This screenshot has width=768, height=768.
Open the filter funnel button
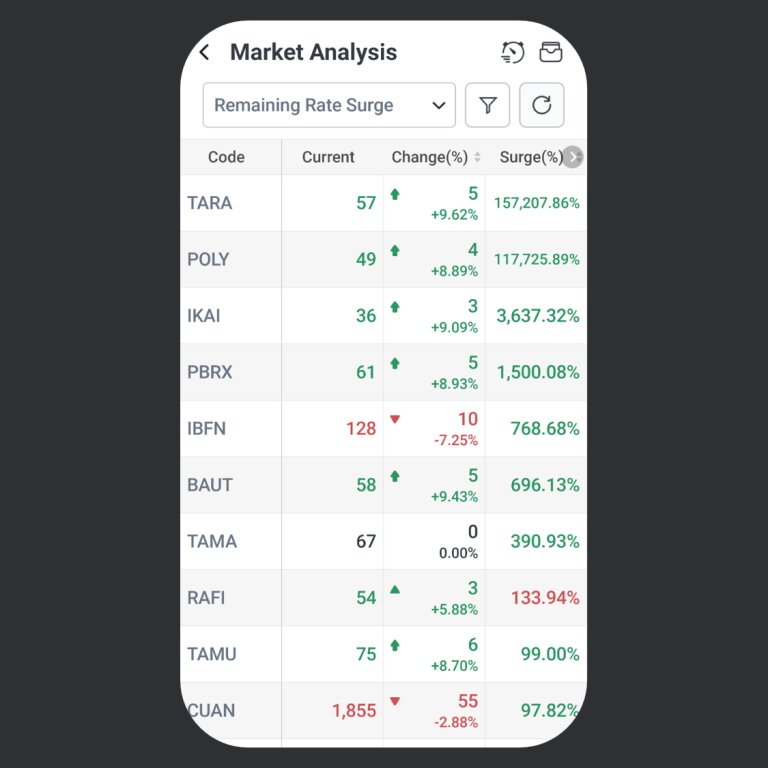pos(488,105)
